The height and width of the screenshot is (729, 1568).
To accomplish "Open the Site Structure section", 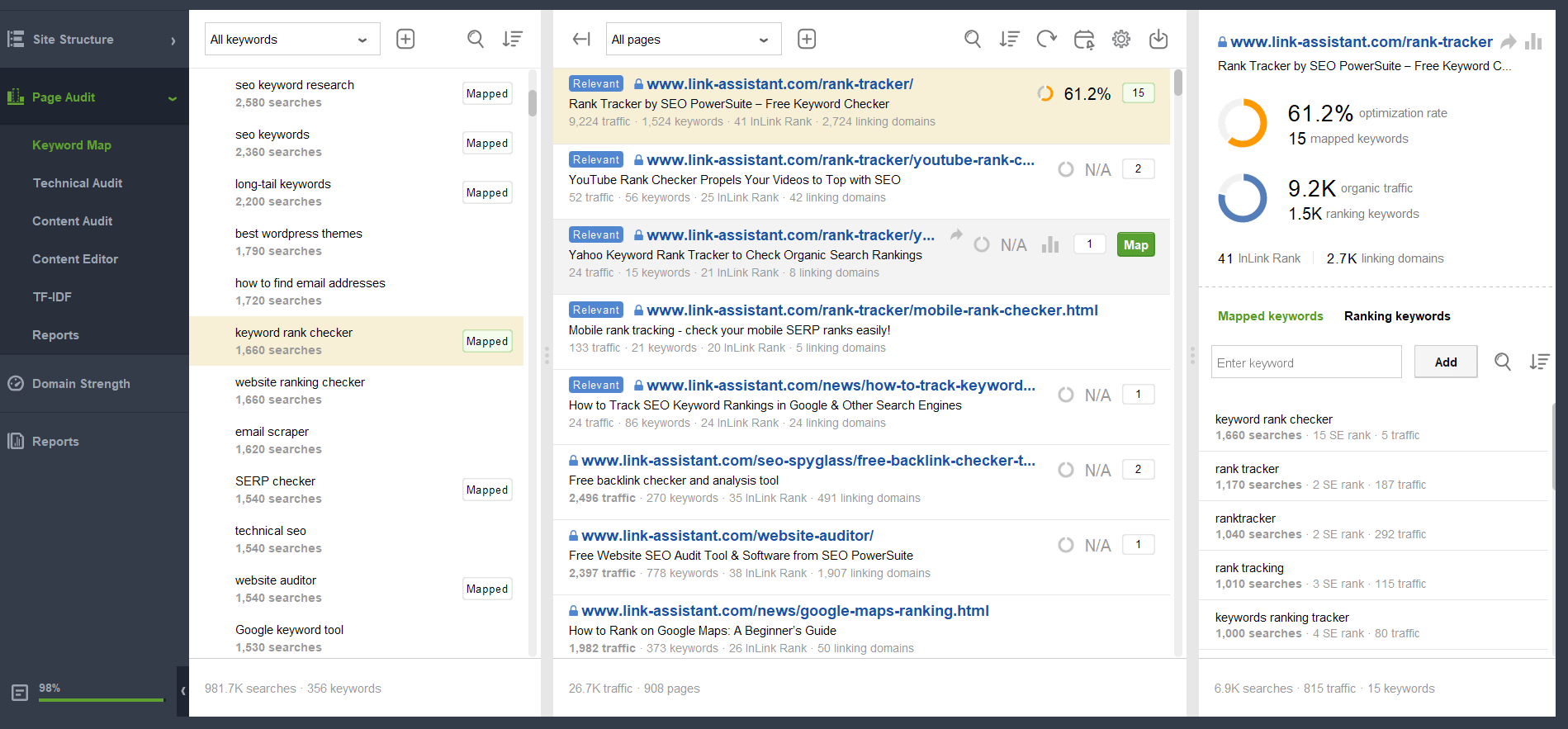I will pos(94,39).
